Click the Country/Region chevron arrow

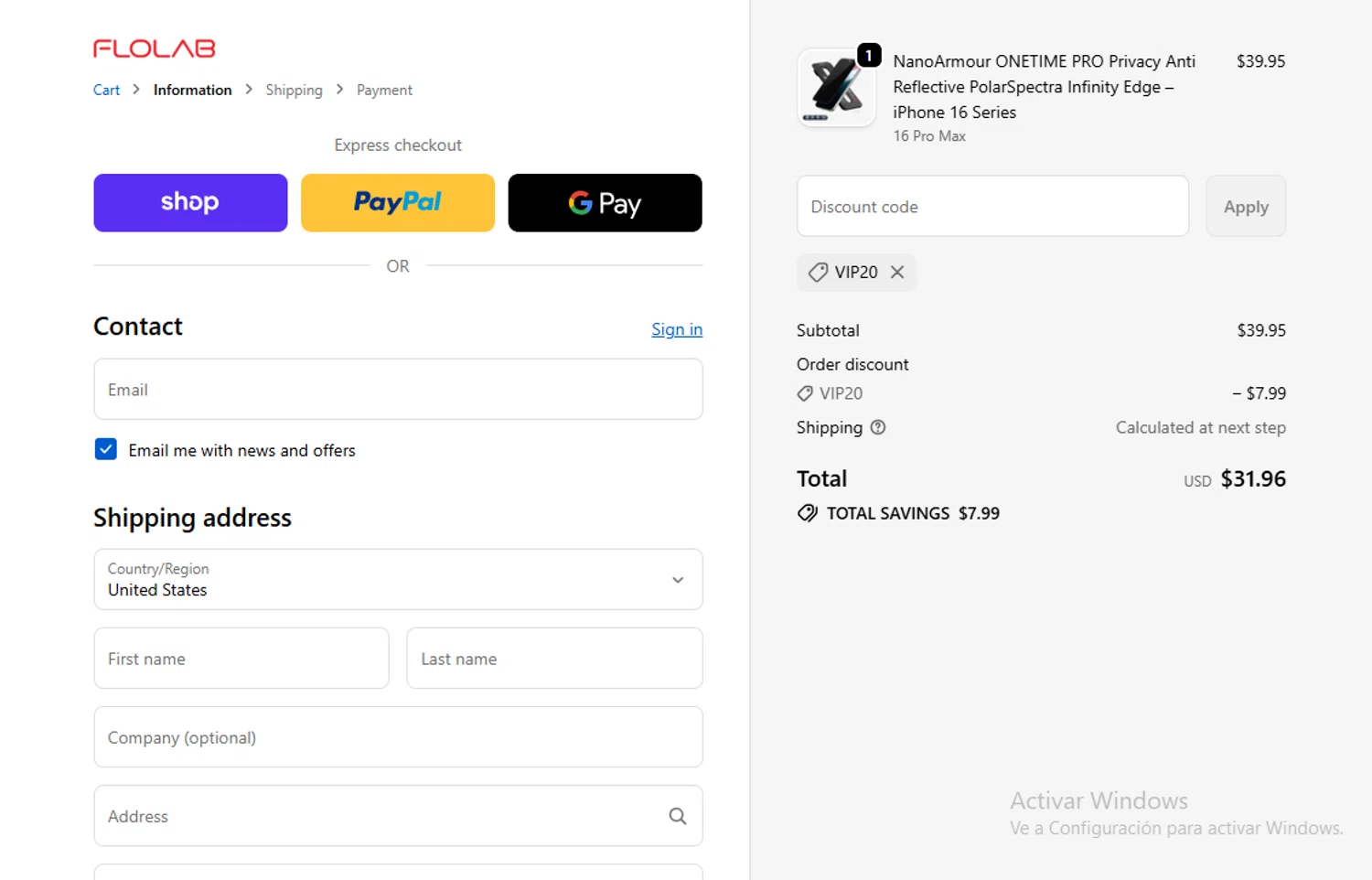pos(678,580)
